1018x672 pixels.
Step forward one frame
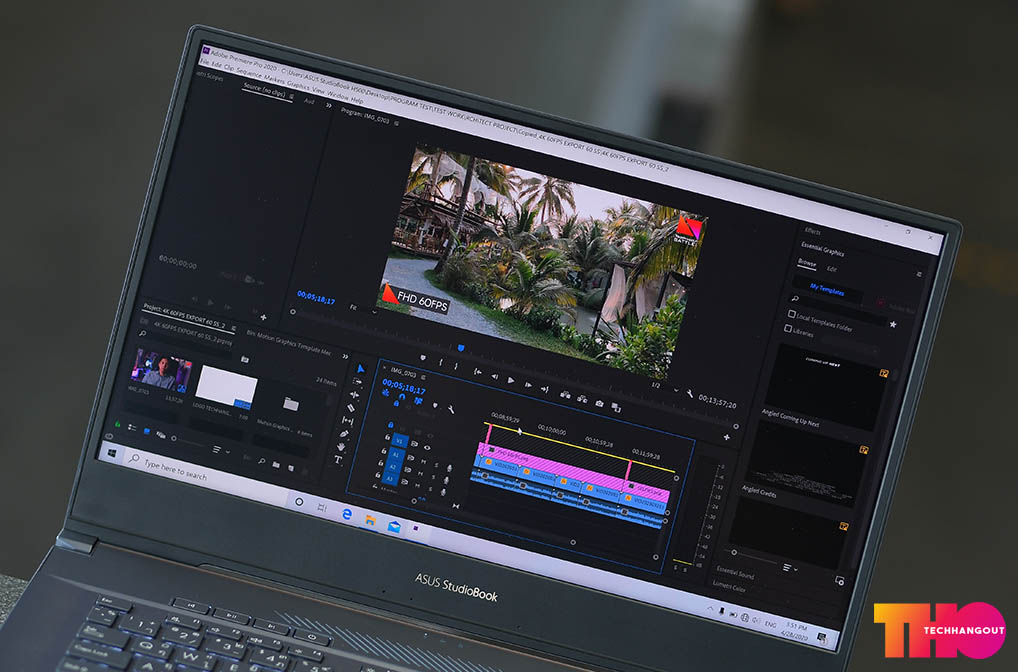tap(528, 384)
